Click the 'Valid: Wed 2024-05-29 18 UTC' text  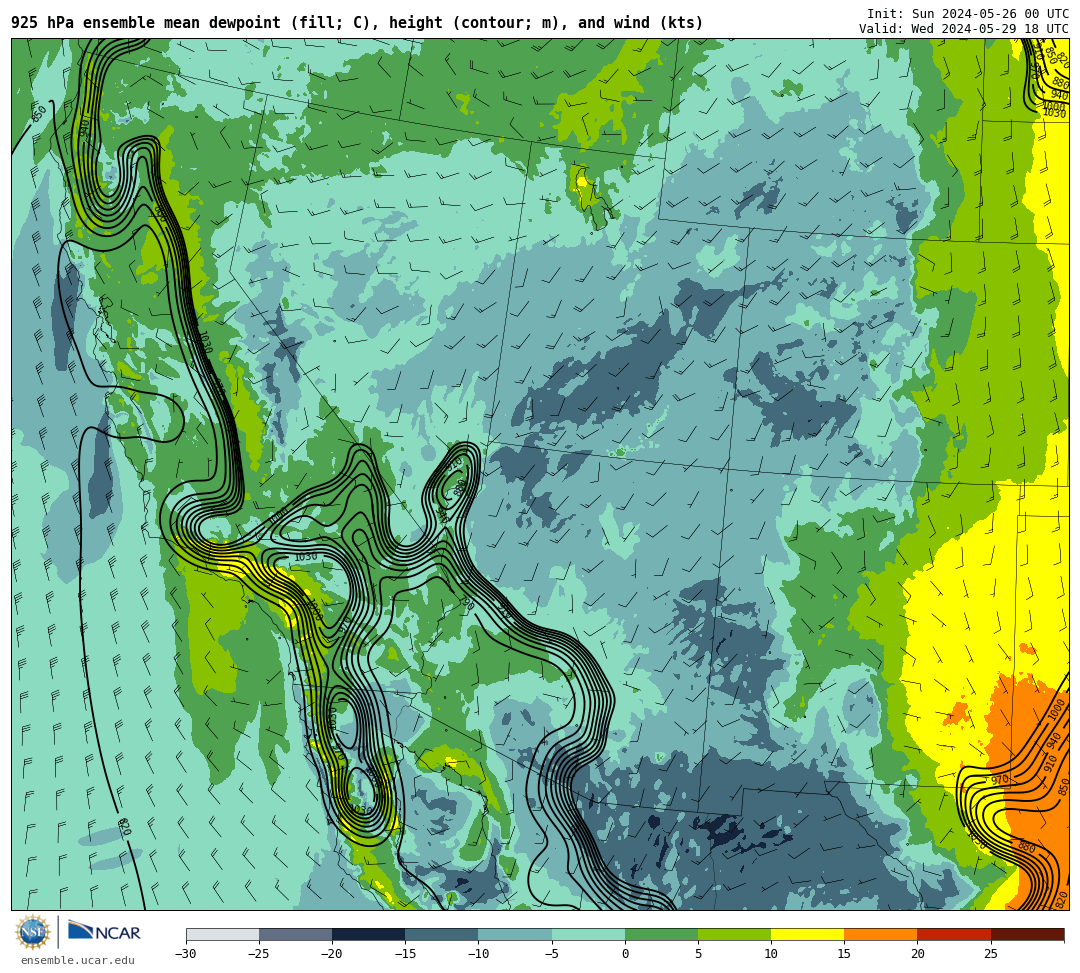[x=964, y=29]
